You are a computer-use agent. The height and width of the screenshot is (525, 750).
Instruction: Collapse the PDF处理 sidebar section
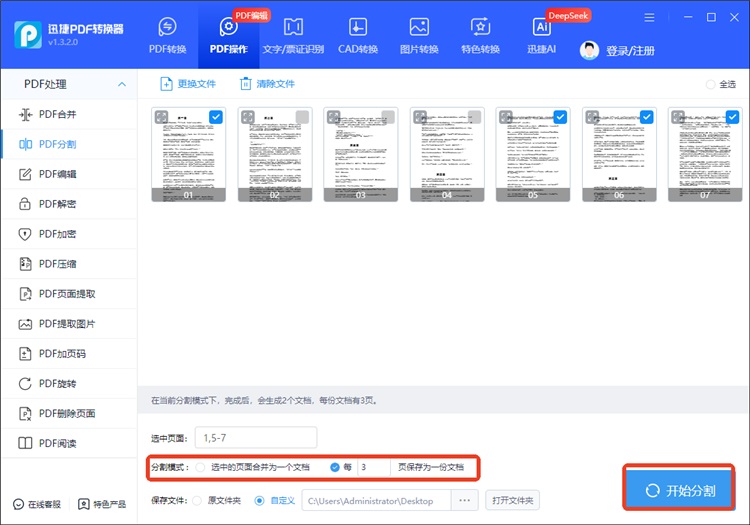pyautogui.click(x=122, y=85)
